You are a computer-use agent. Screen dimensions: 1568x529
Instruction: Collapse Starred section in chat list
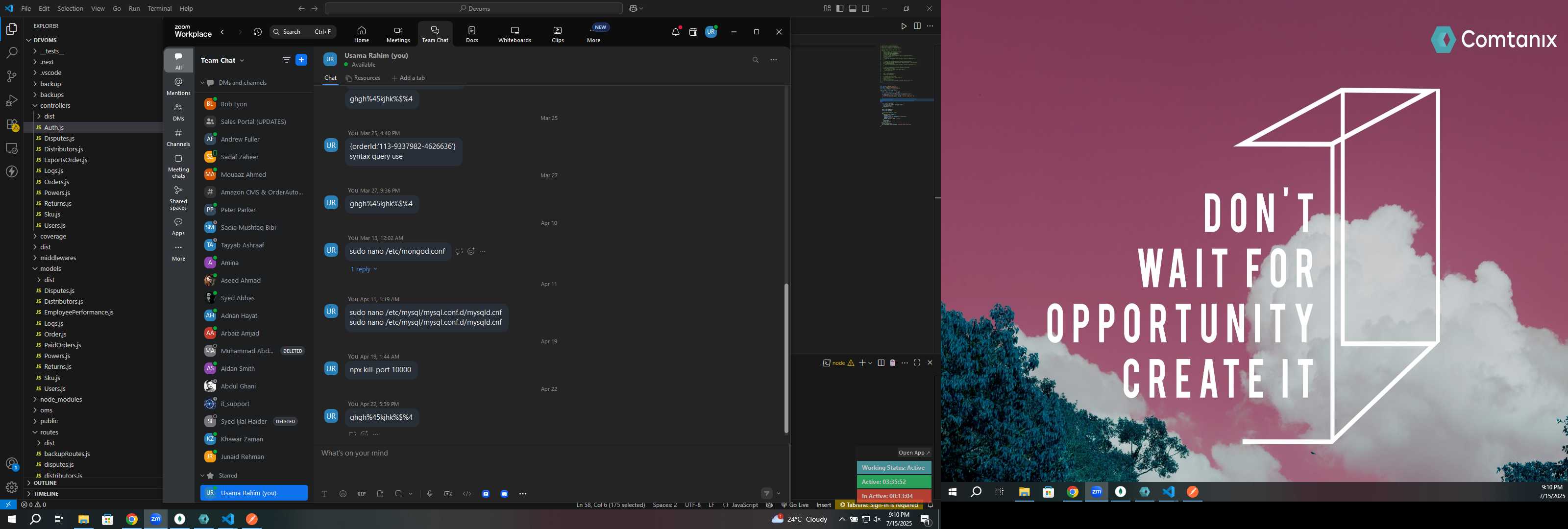[x=203, y=476]
